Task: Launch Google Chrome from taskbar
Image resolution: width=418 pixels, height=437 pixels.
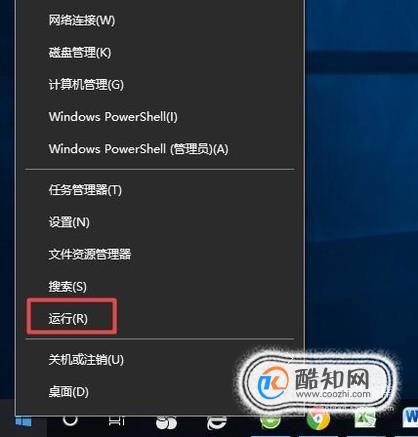Action: [x=318, y=419]
